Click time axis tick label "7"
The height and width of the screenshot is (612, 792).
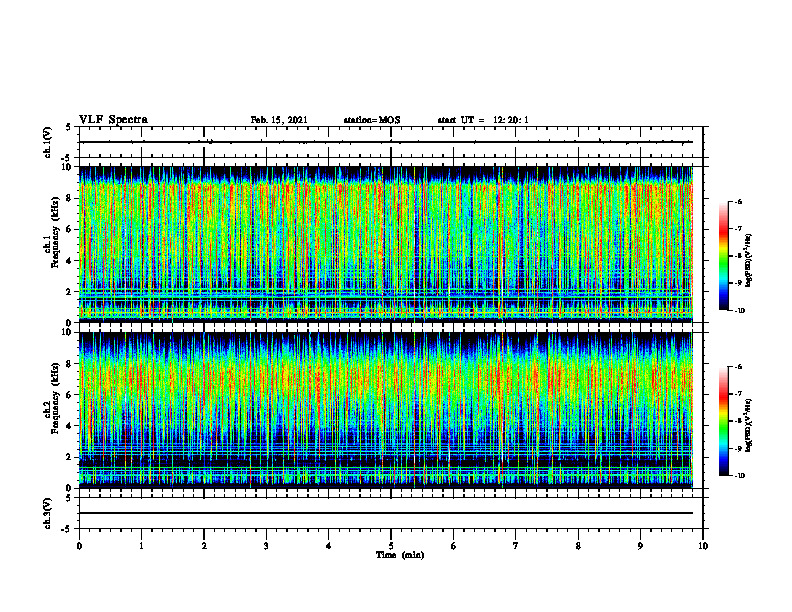516,546
